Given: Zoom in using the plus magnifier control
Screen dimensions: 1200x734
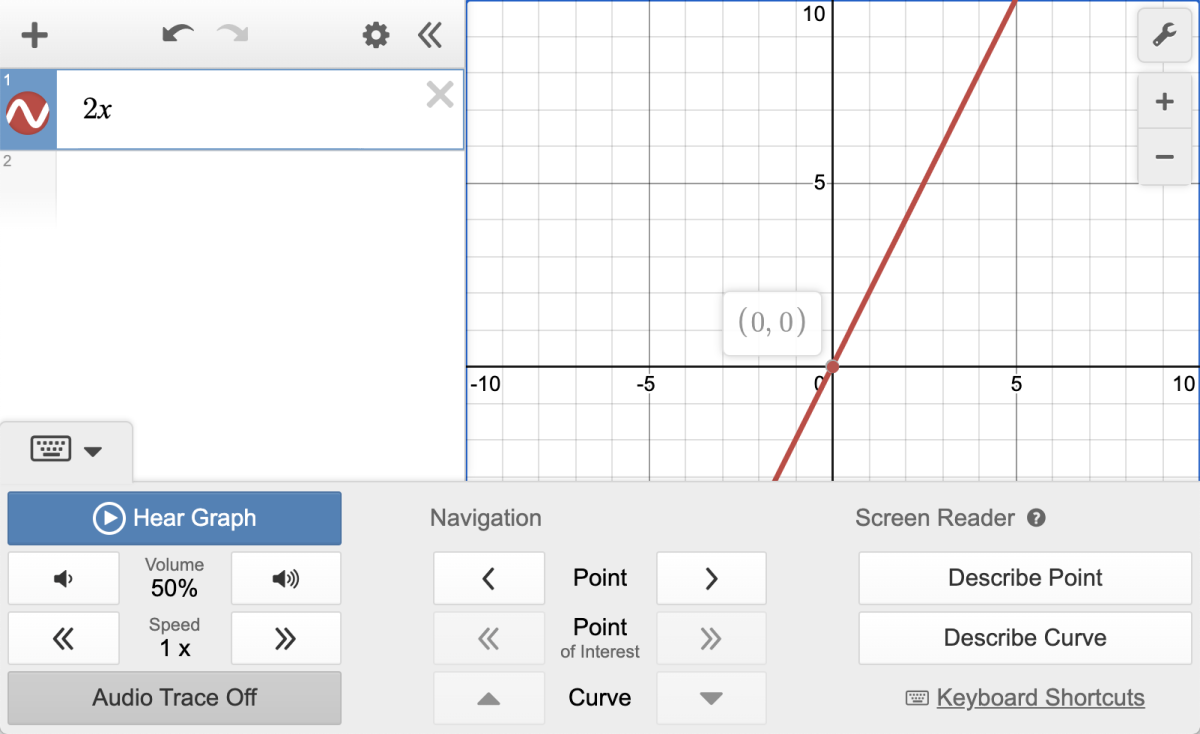Looking at the screenshot, I should coord(1163,100).
